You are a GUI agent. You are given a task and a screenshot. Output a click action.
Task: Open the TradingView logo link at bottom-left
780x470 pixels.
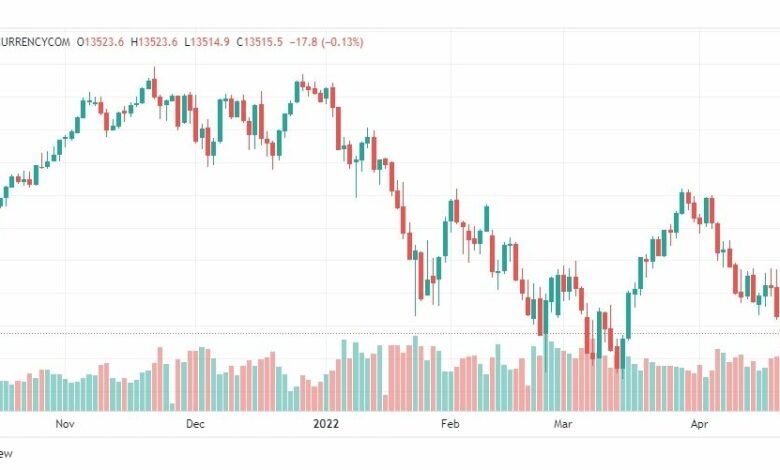point(6,453)
